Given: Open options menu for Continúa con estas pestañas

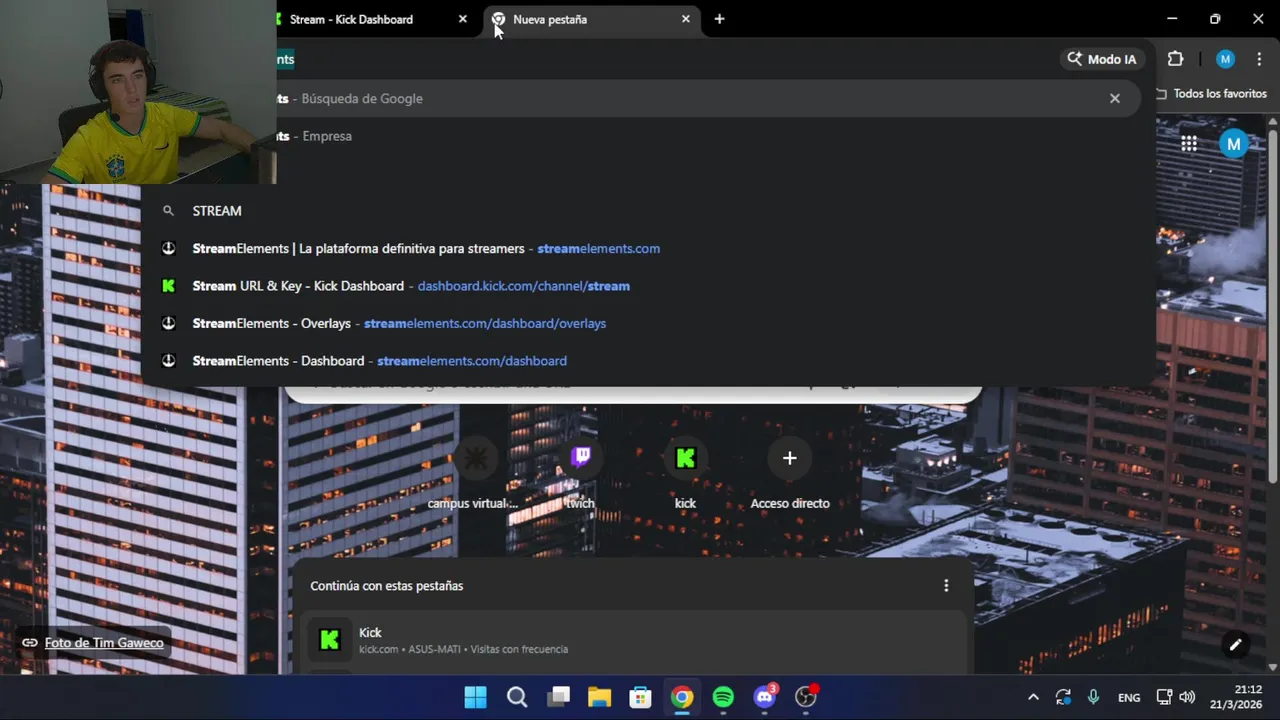Looking at the screenshot, I should (946, 586).
